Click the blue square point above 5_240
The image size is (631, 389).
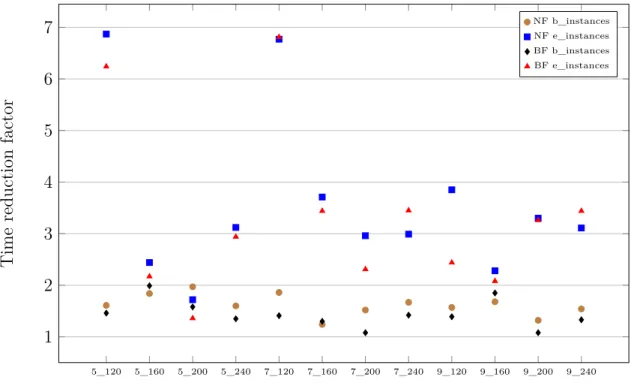(236, 228)
